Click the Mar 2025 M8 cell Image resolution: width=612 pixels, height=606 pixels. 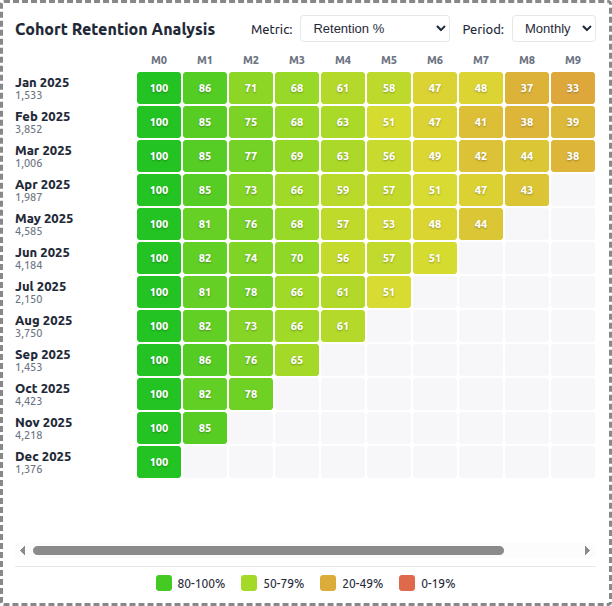527,156
